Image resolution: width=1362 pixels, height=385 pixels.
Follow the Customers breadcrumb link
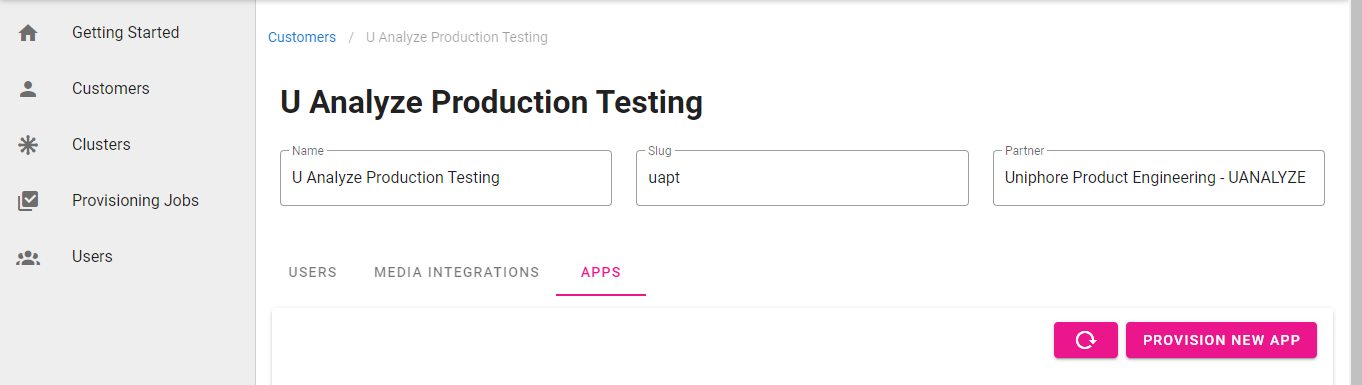tap(302, 37)
